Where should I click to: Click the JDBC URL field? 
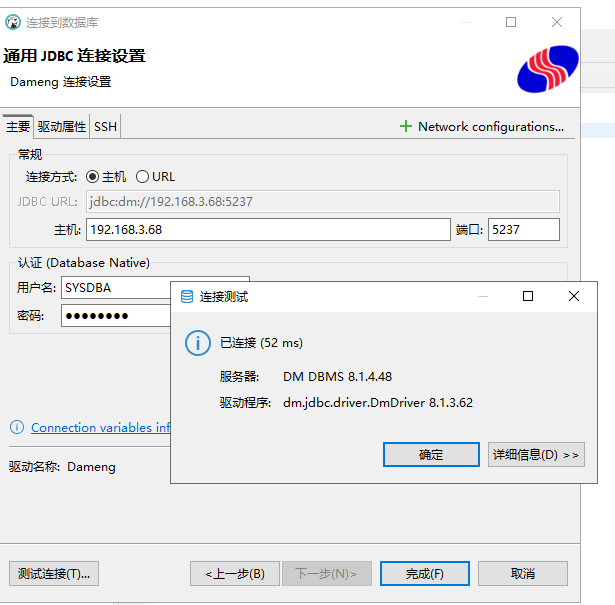[323, 202]
